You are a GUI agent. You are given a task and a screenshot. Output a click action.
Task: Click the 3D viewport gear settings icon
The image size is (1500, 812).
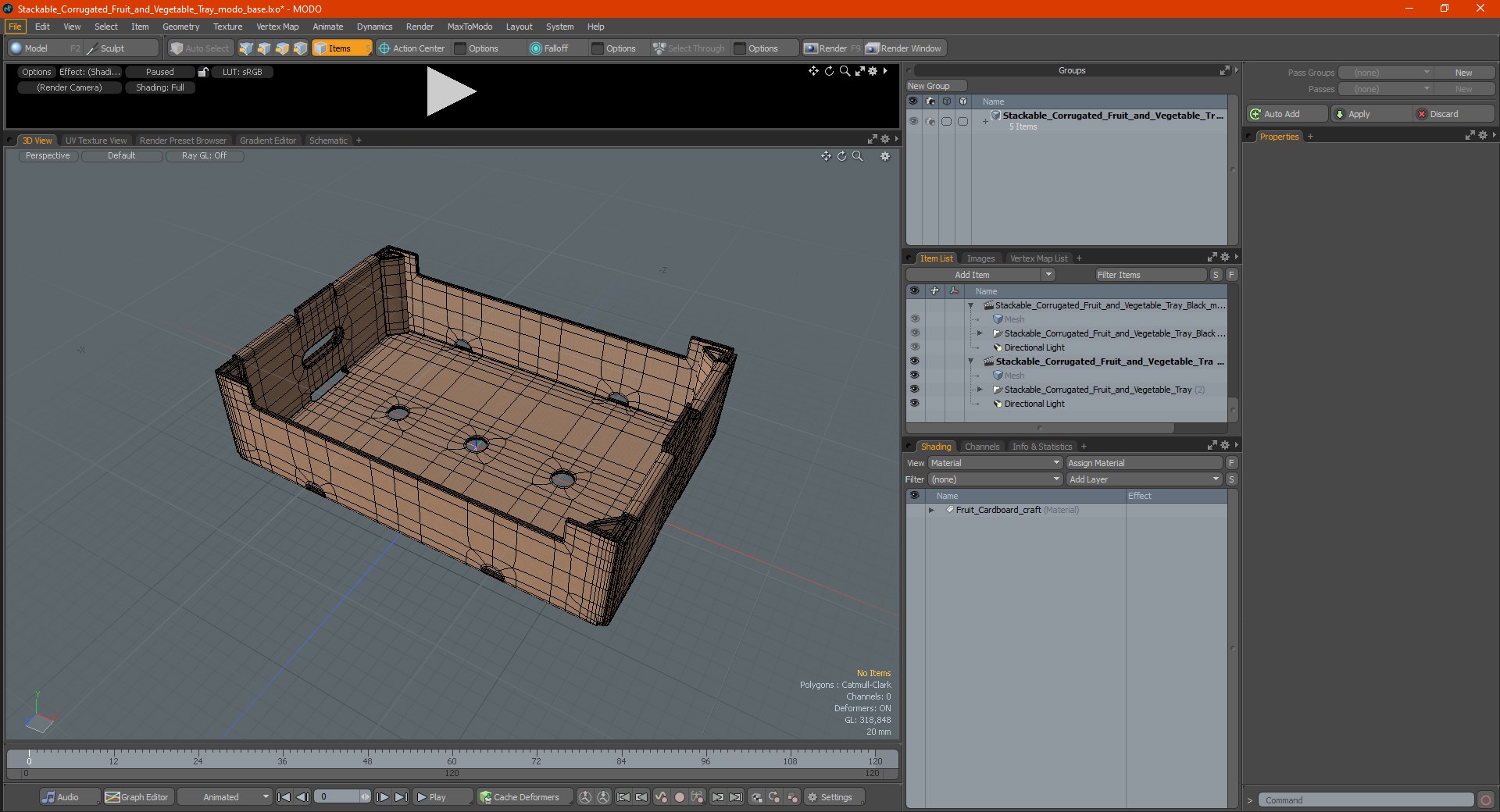pos(885,156)
